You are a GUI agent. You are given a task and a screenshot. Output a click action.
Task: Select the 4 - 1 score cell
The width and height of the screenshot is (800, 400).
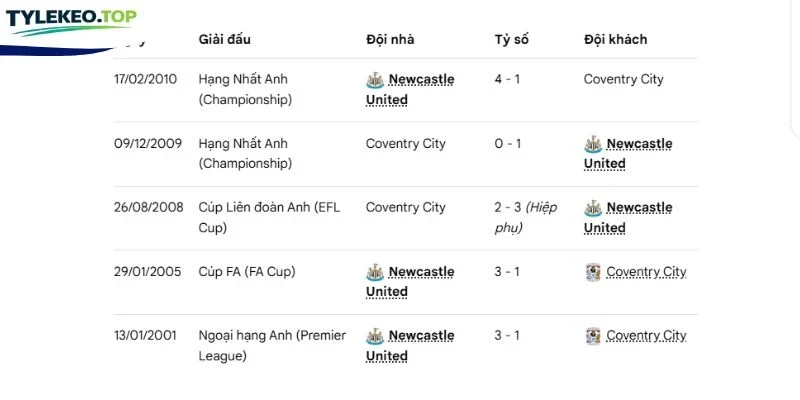[507, 80]
